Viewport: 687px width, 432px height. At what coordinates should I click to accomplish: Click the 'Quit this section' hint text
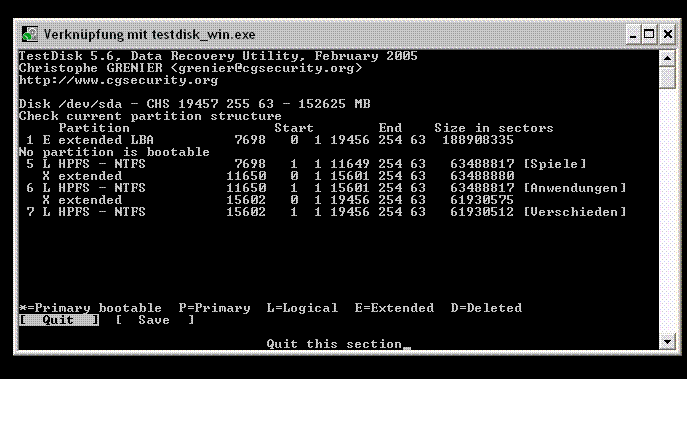334,344
